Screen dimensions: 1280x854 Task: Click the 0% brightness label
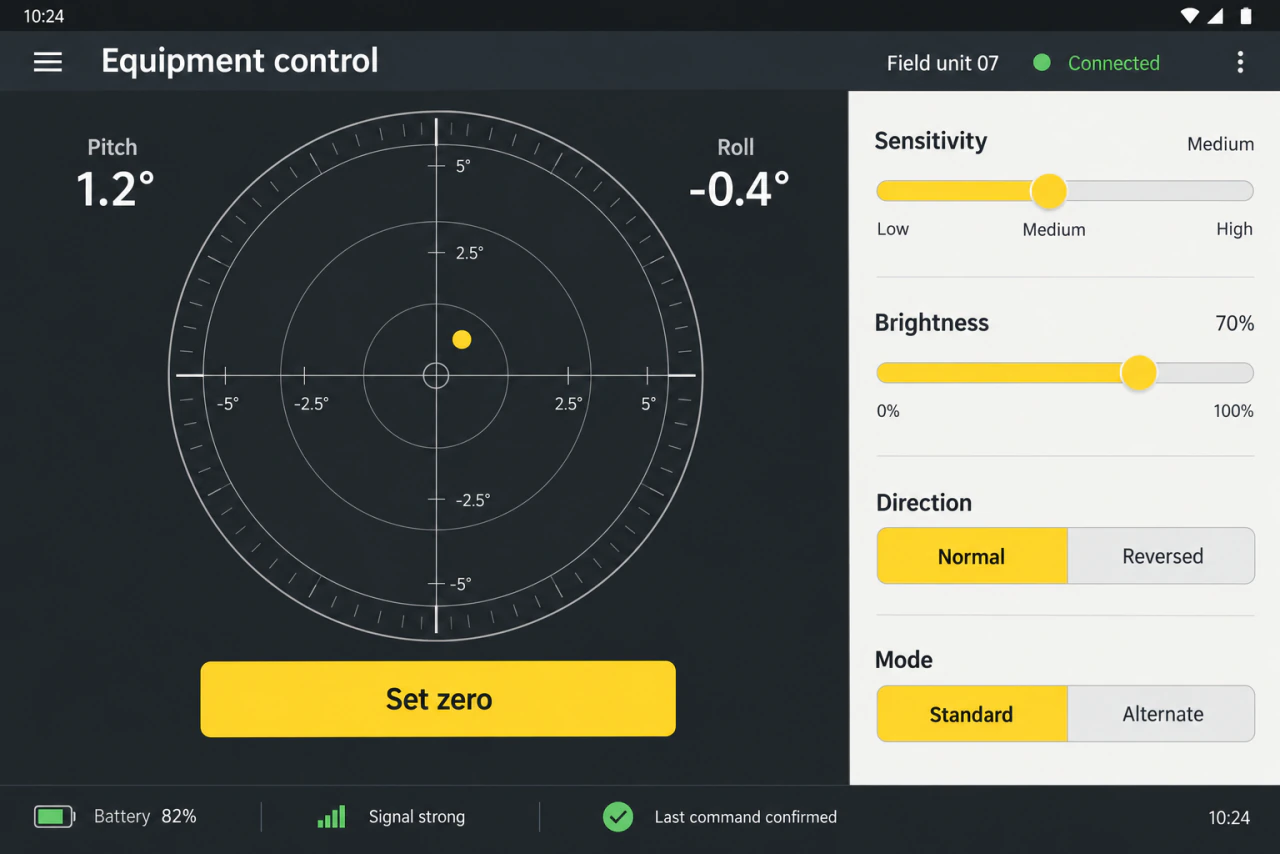(x=888, y=411)
